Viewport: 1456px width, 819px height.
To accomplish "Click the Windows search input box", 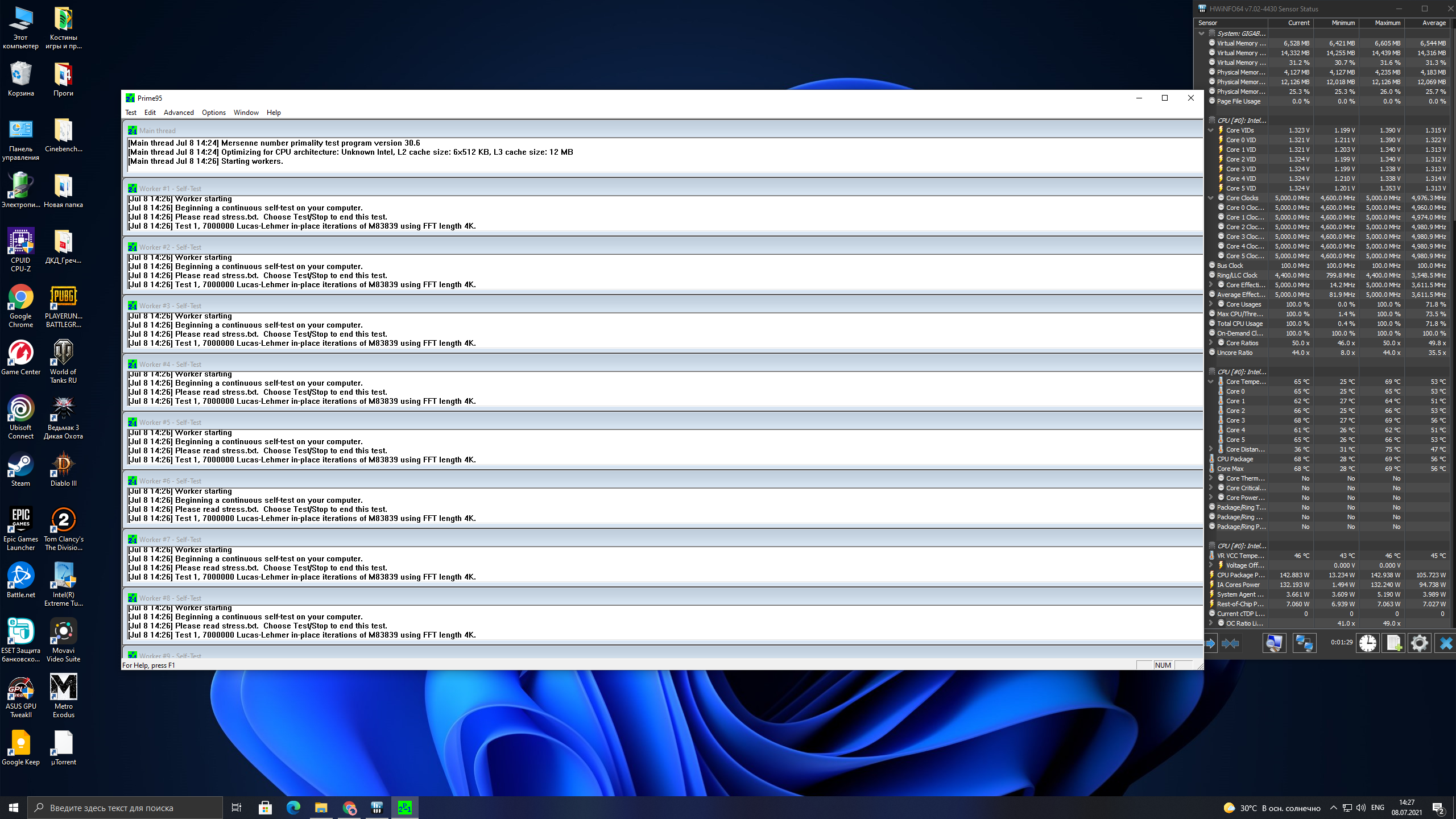I will coord(125,808).
